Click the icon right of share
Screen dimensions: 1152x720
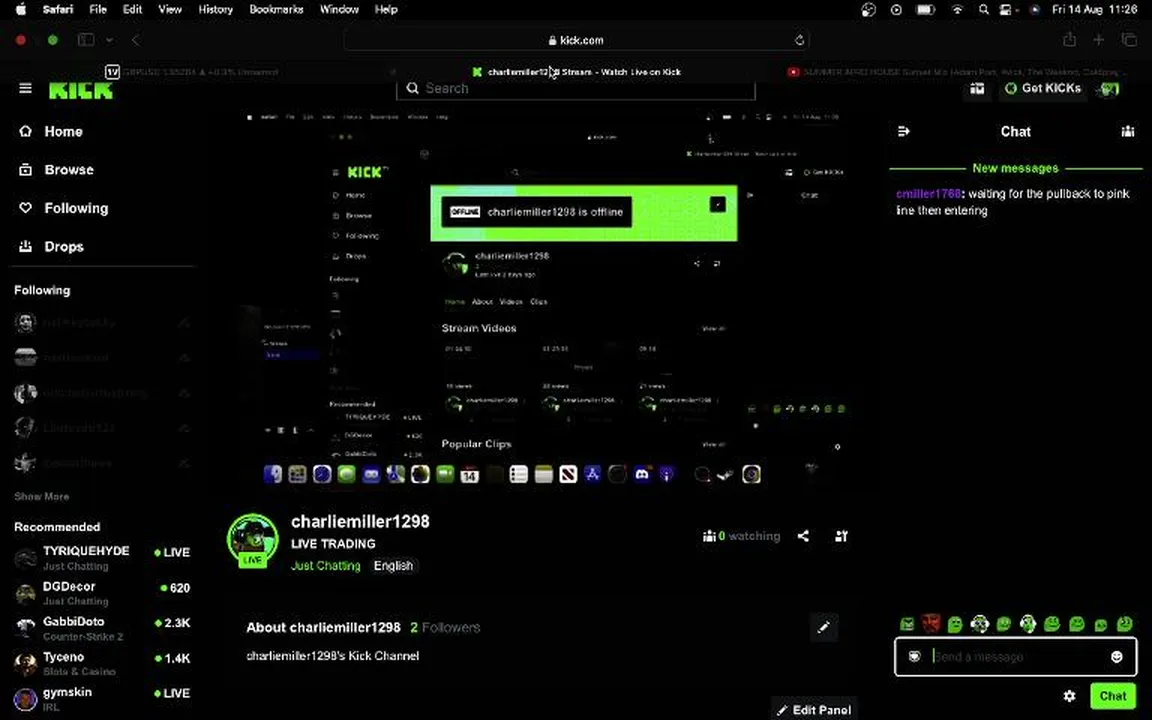pos(842,536)
